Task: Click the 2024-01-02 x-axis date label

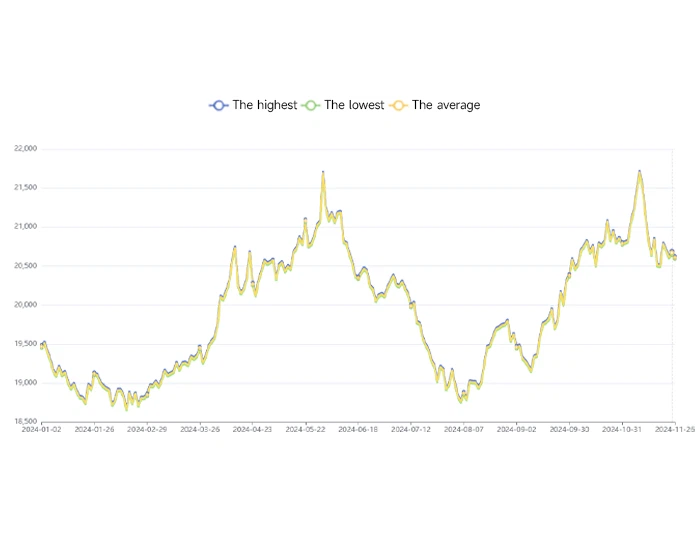Action: click(x=43, y=430)
